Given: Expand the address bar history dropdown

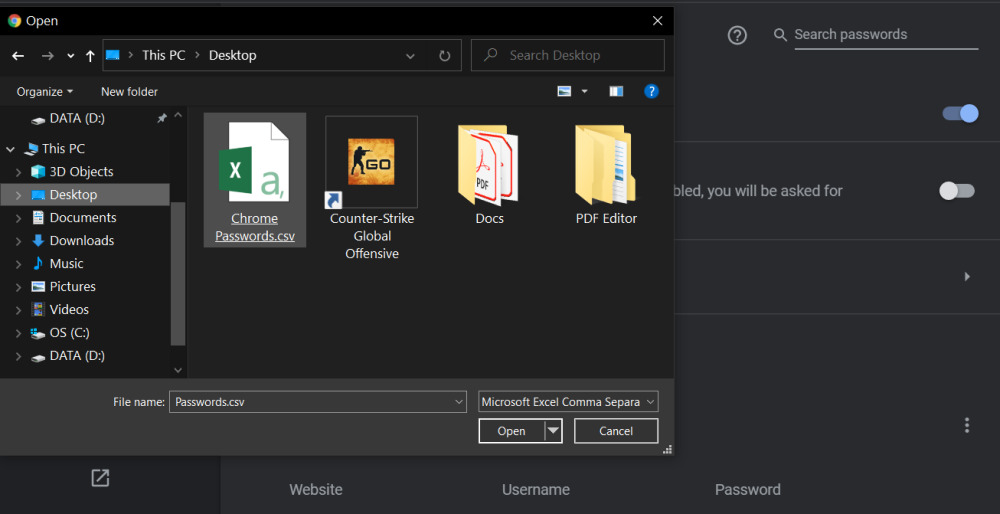Looking at the screenshot, I should point(410,56).
